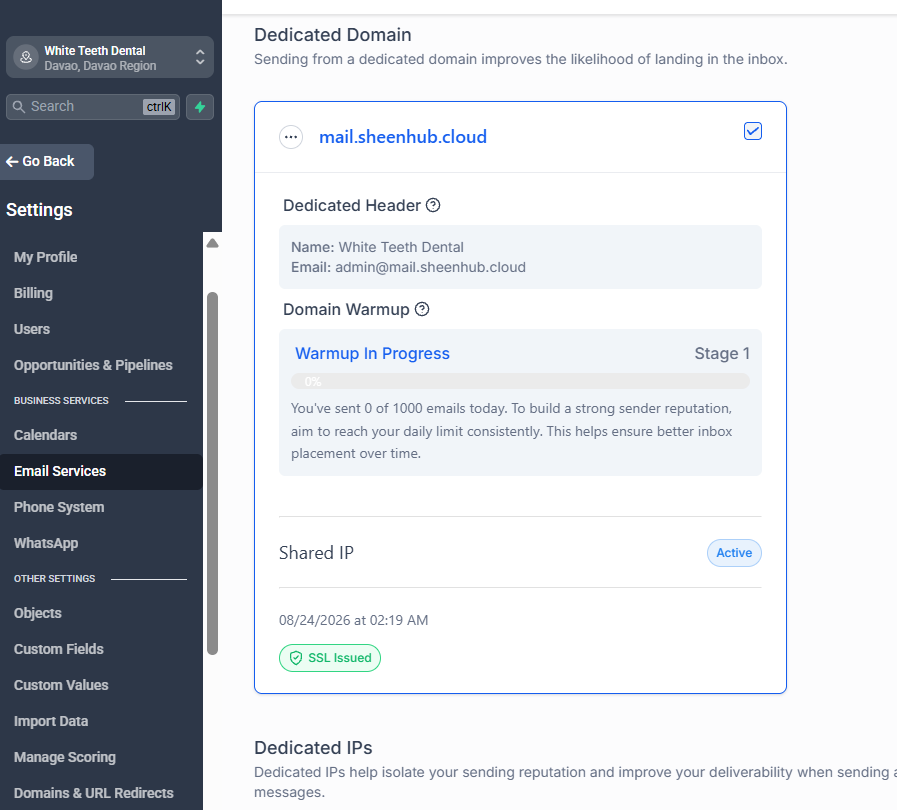Click the ctrlK shortcut badge
The width and height of the screenshot is (897, 810).
click(x=158, y=107)
